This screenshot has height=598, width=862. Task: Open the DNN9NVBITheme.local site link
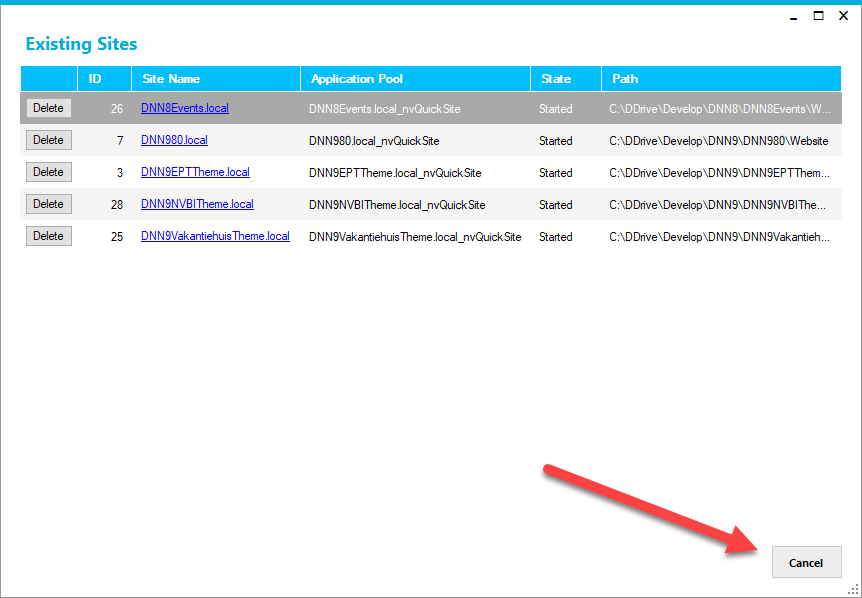click(197, 204)
